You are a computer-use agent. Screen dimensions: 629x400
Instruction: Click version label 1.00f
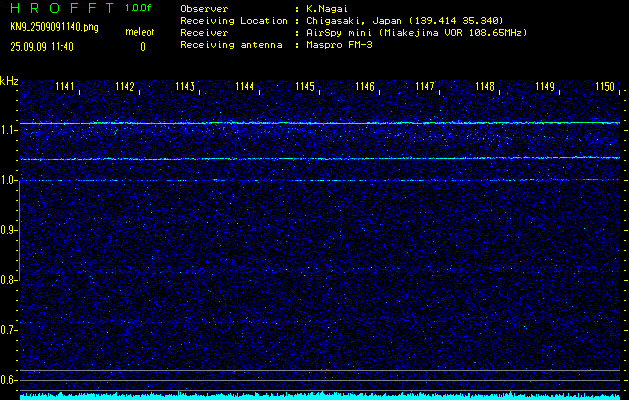(138, 8)
